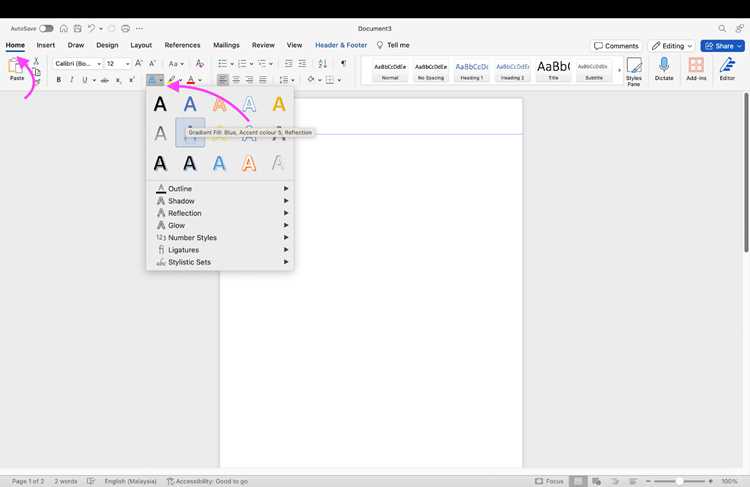Open the font size dropdown

tap(118, 63)
